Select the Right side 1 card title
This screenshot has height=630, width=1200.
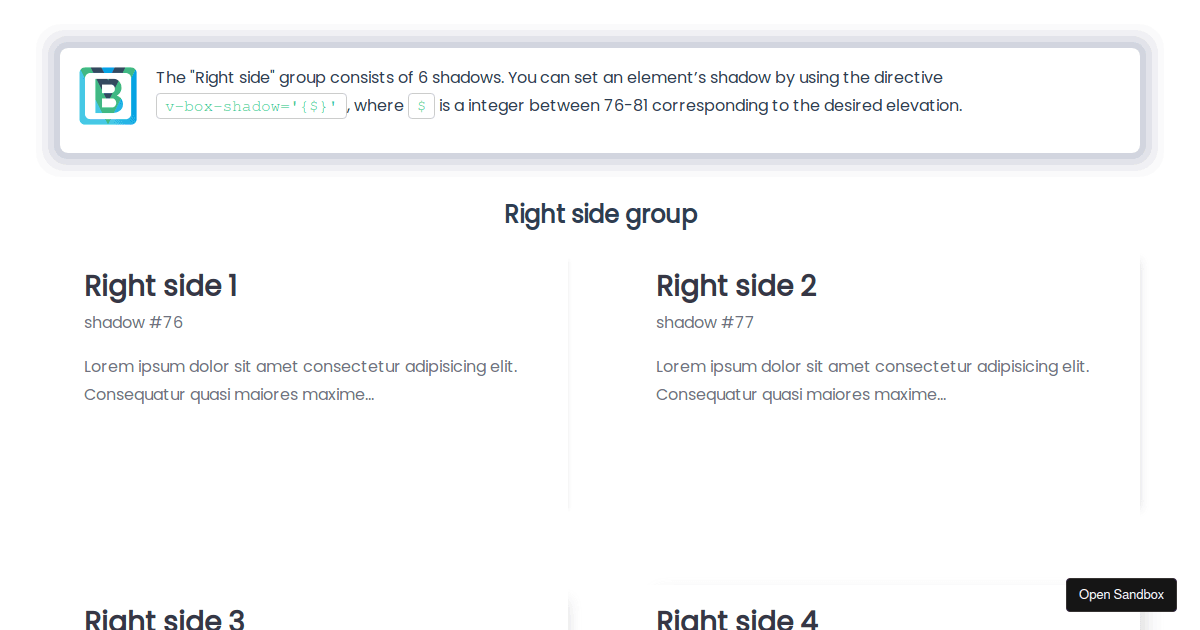pos(160,286)
